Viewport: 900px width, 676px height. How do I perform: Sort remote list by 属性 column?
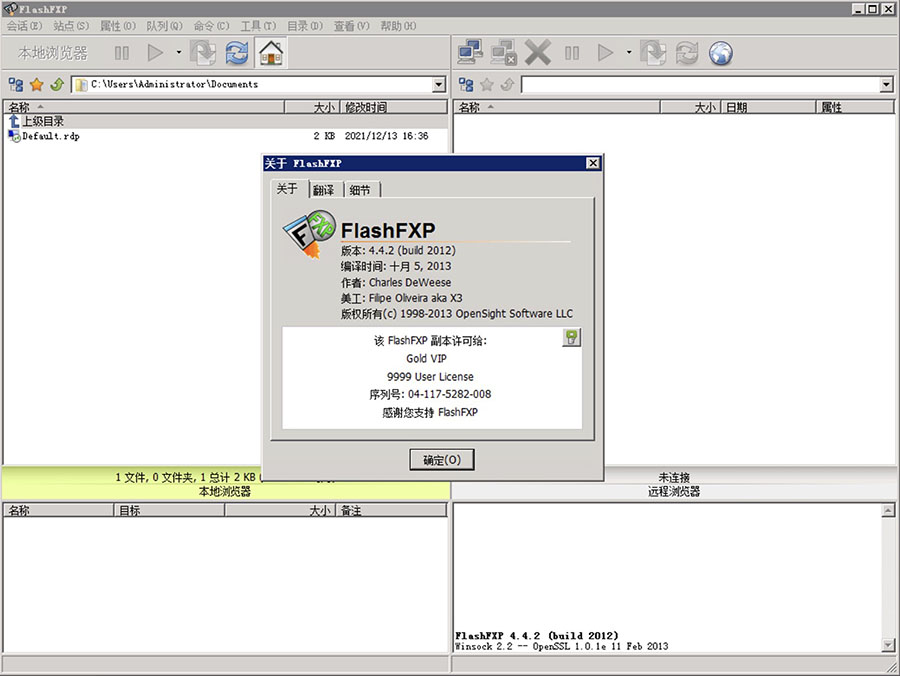tap(855, 107)
